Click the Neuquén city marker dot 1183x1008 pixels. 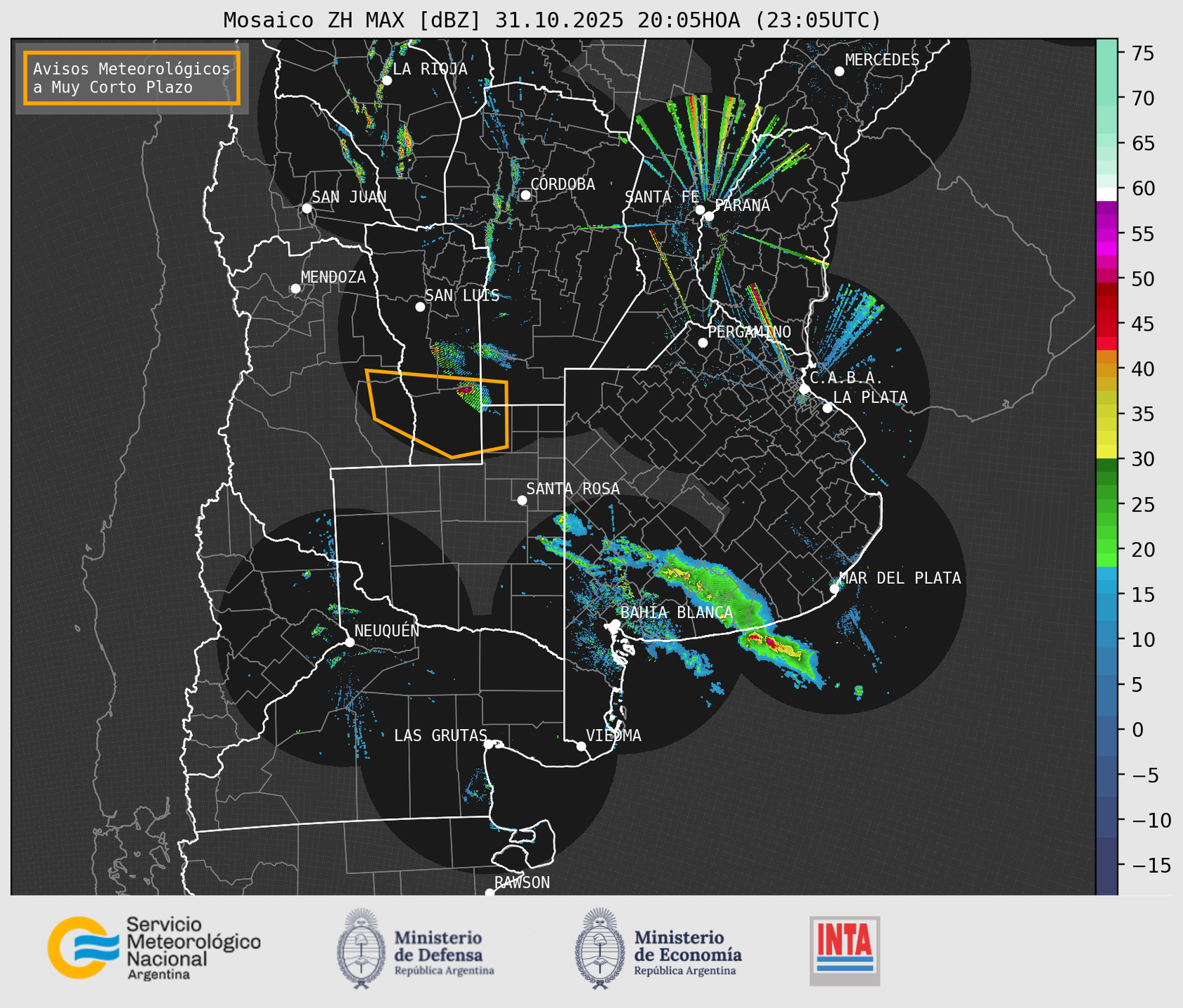[x=349, y=642]
